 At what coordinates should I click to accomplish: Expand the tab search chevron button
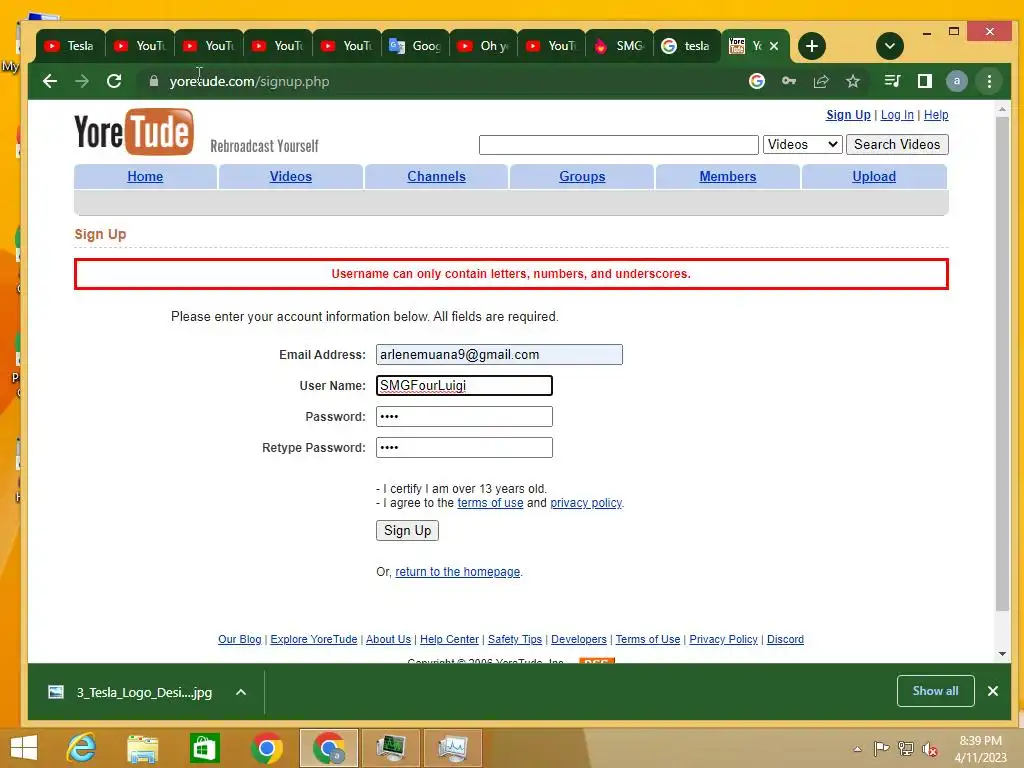[889, 46]
